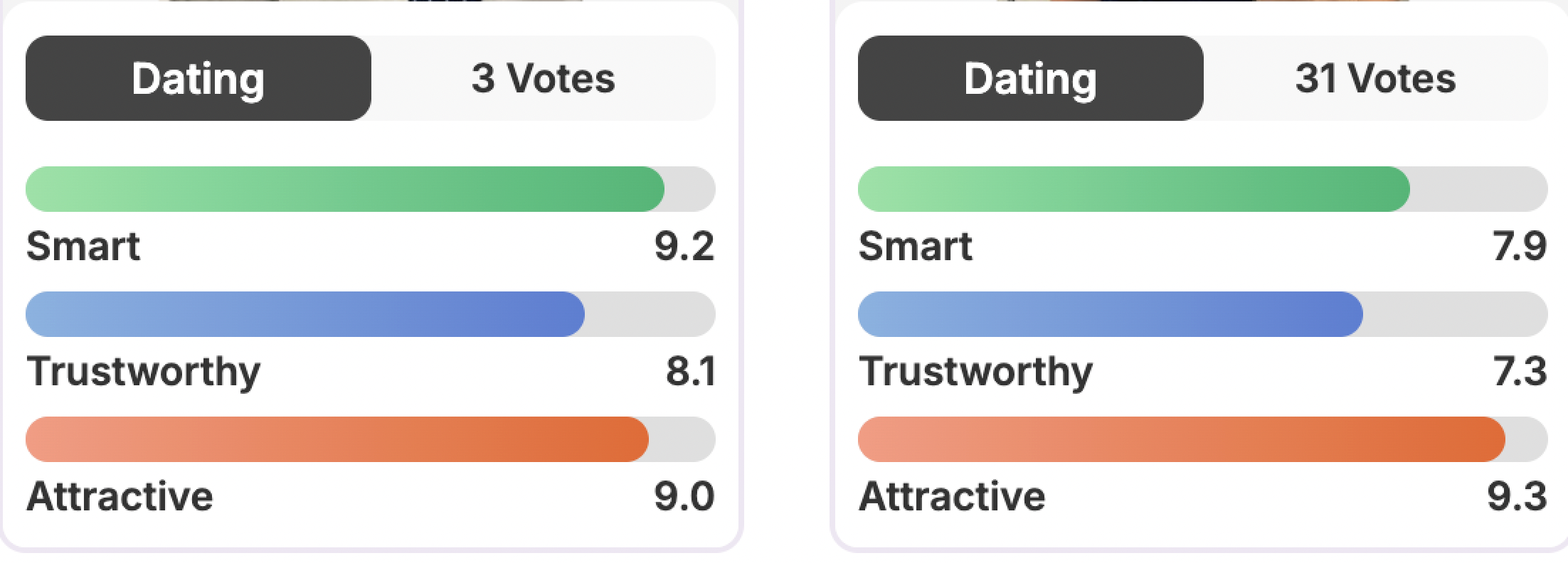Click the Trustworthy label in 31 Votes card
Screen dimensions: 1568x563
pyautogui.click(x=975, y=372)
